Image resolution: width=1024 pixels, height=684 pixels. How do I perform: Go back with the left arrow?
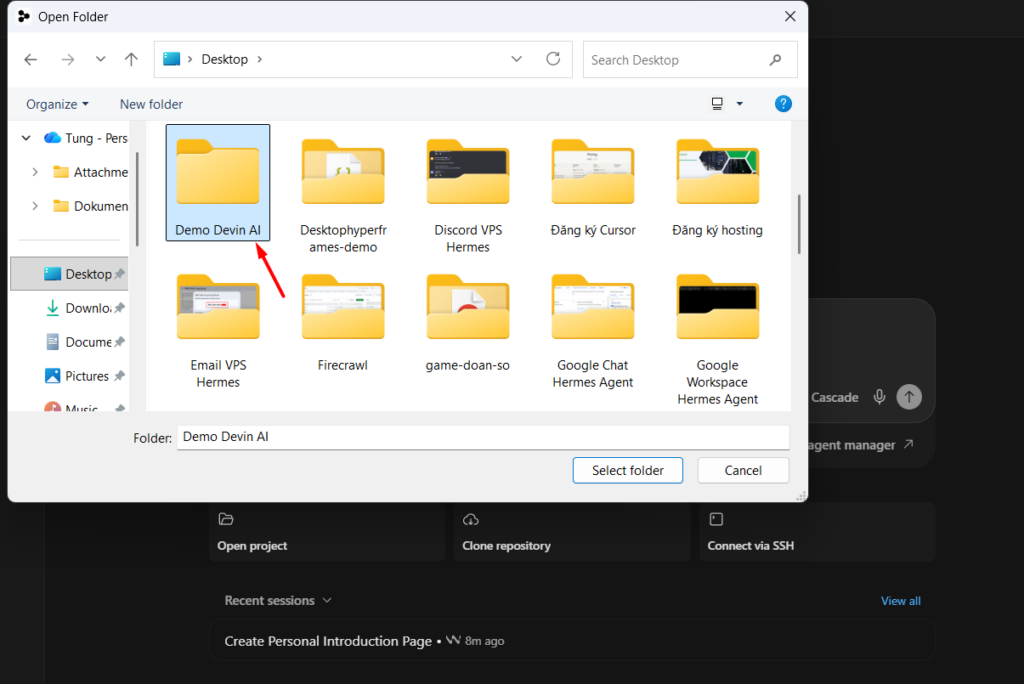[31, 59]
